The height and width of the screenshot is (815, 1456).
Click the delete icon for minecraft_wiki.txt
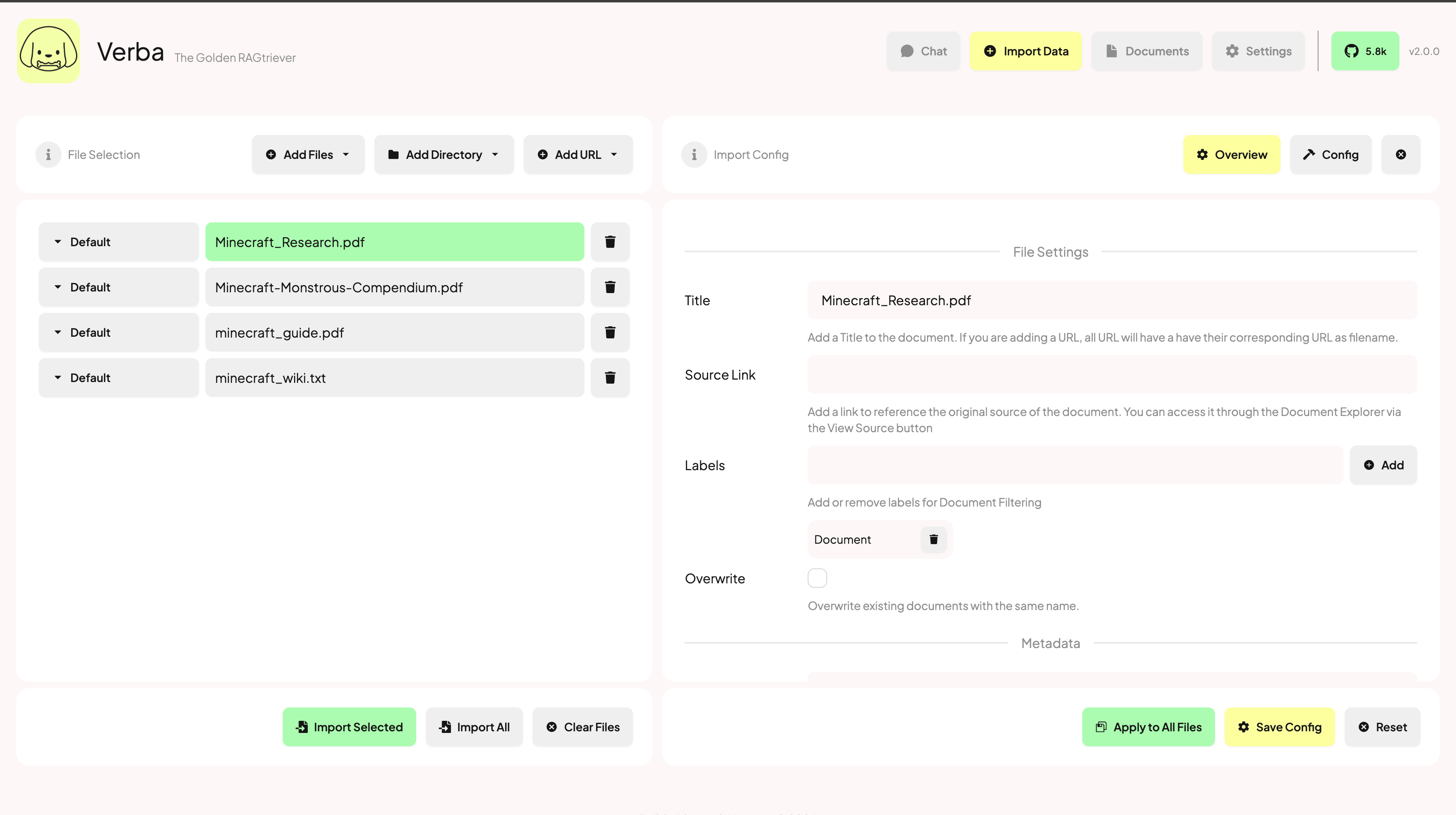point(609,377)
